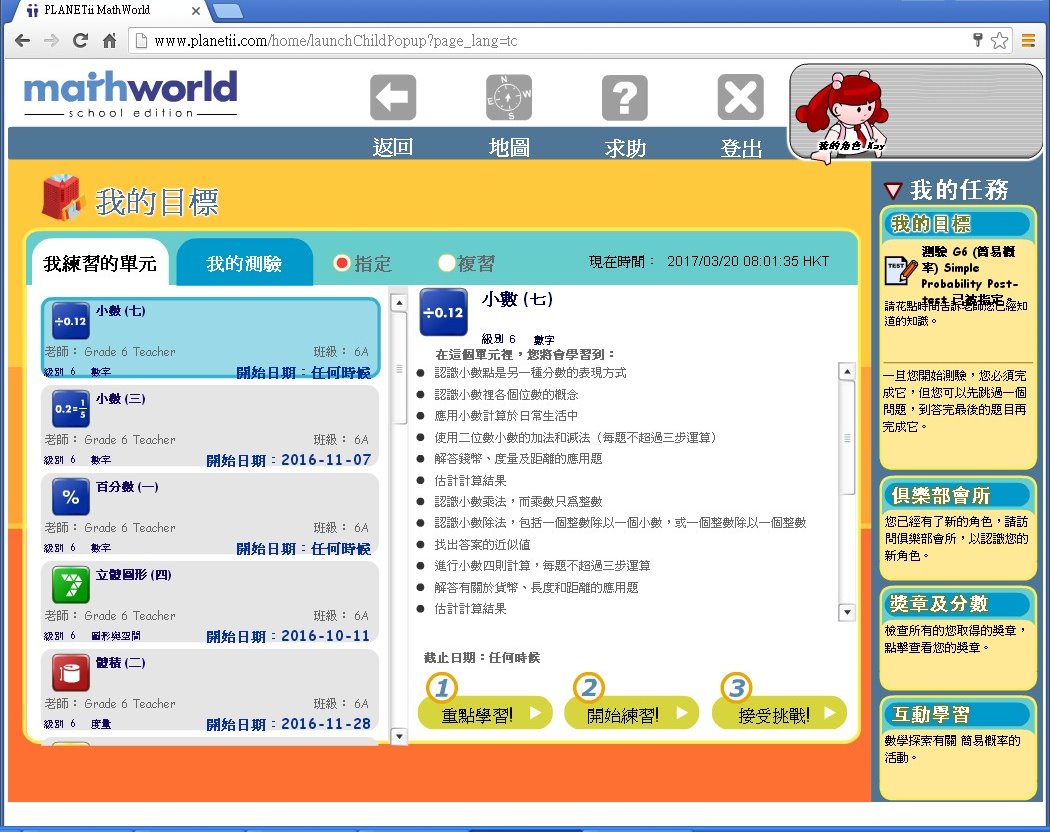
Task: Click the 登出 logout X icon
Action: 741,98
